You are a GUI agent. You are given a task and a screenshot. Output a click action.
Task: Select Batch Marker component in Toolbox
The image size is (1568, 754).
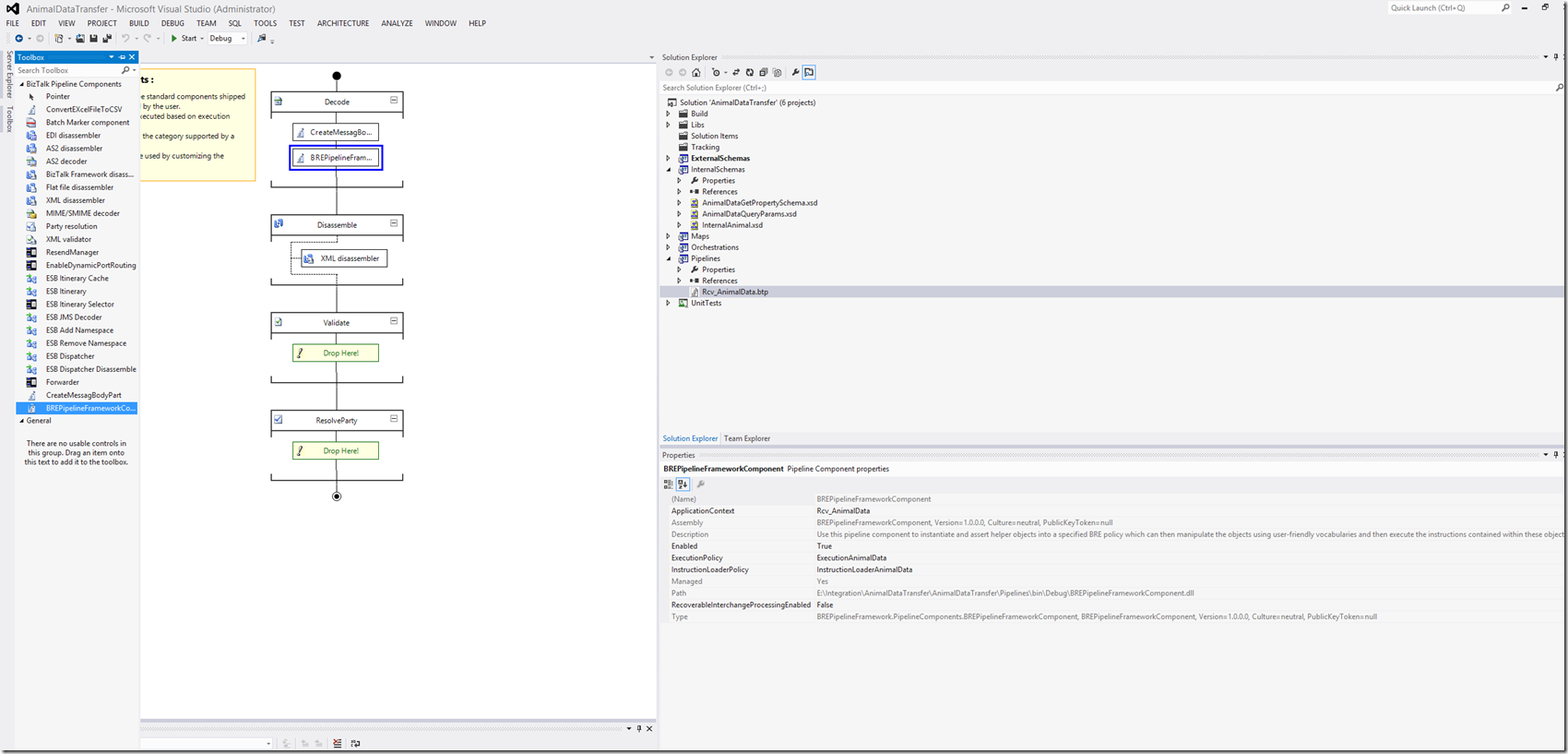[x=88, y=122]
